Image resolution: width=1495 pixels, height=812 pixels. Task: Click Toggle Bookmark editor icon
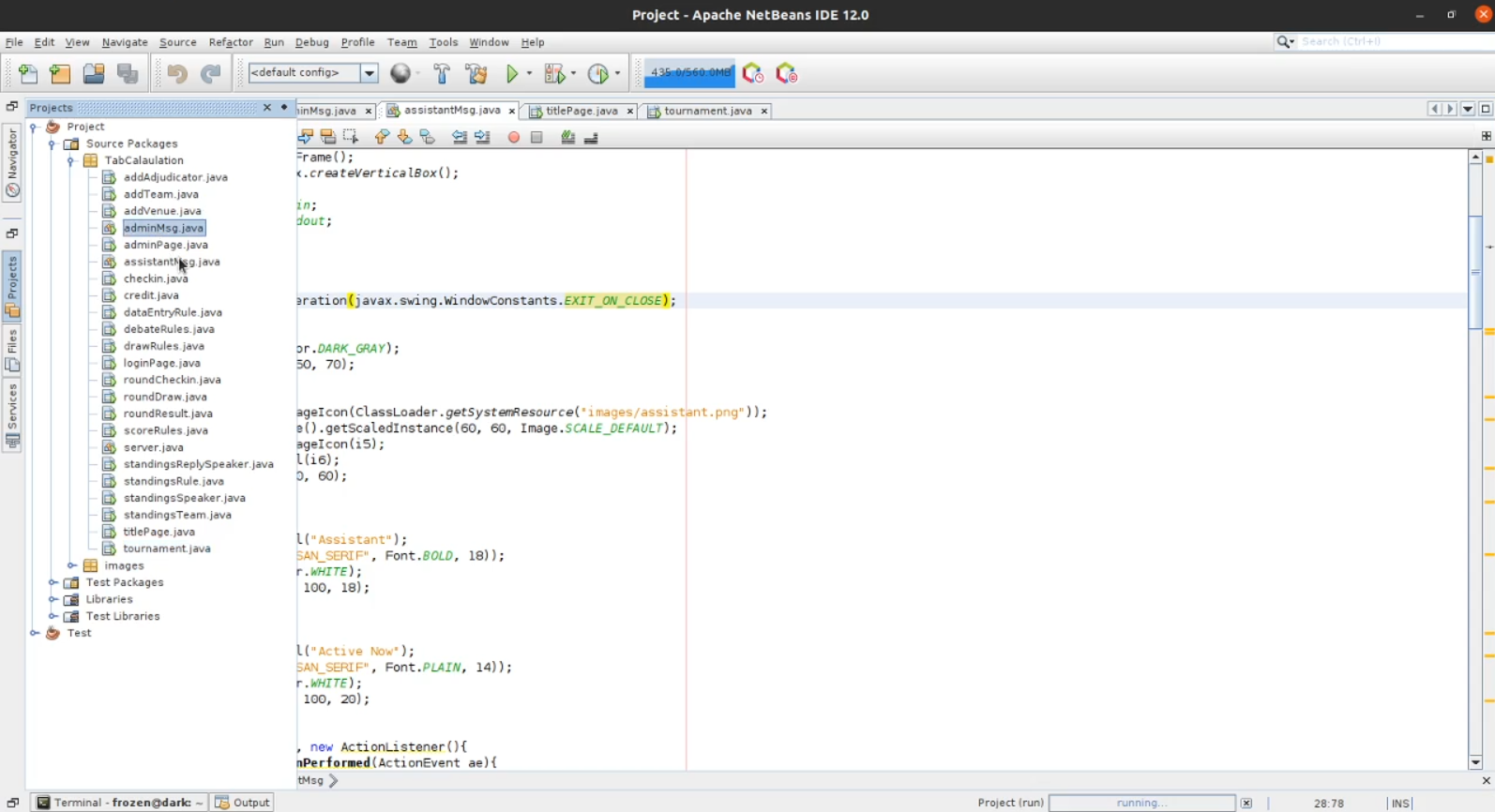click(x=428, y=137)
